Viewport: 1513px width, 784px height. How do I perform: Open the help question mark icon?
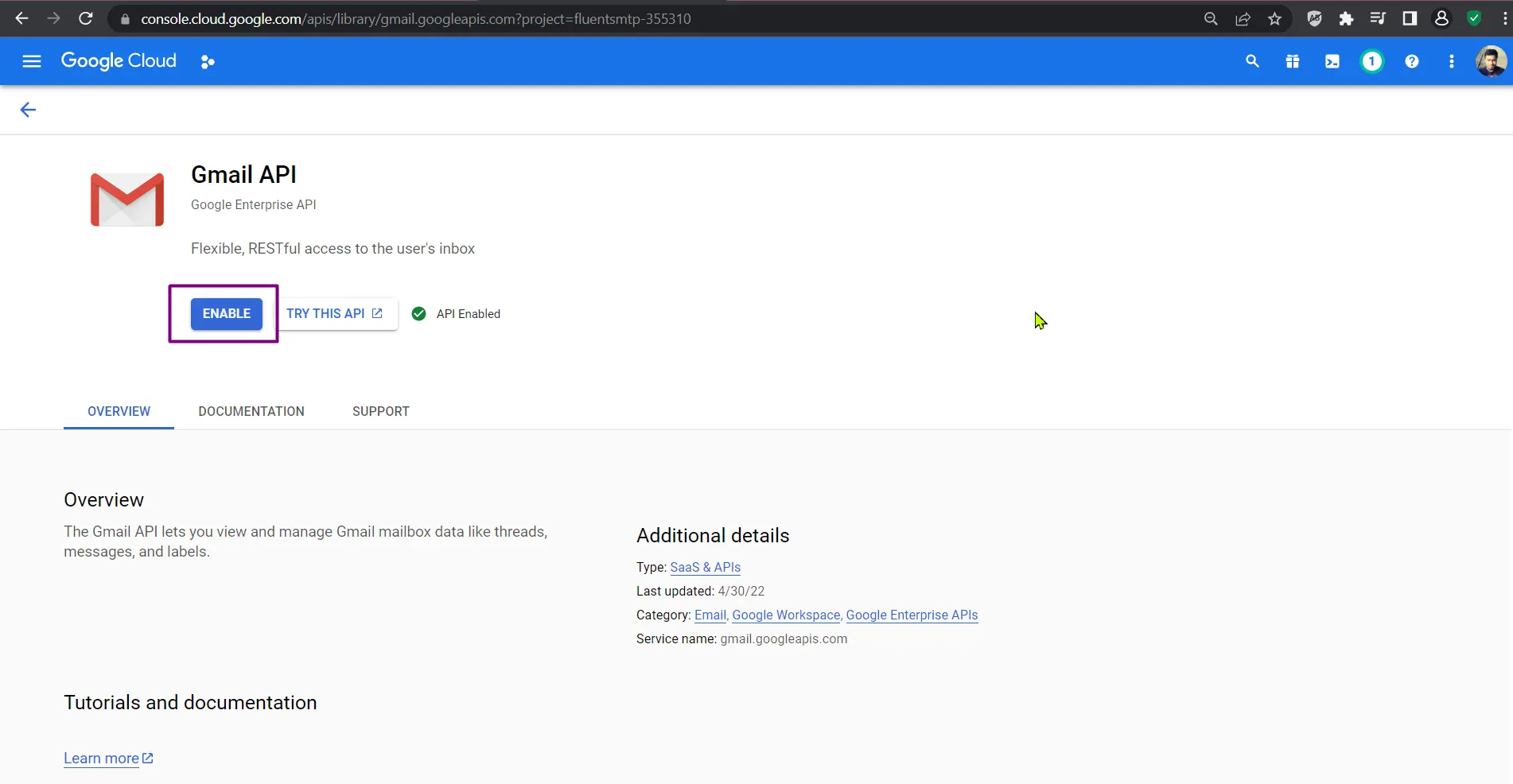[1411, 61]
